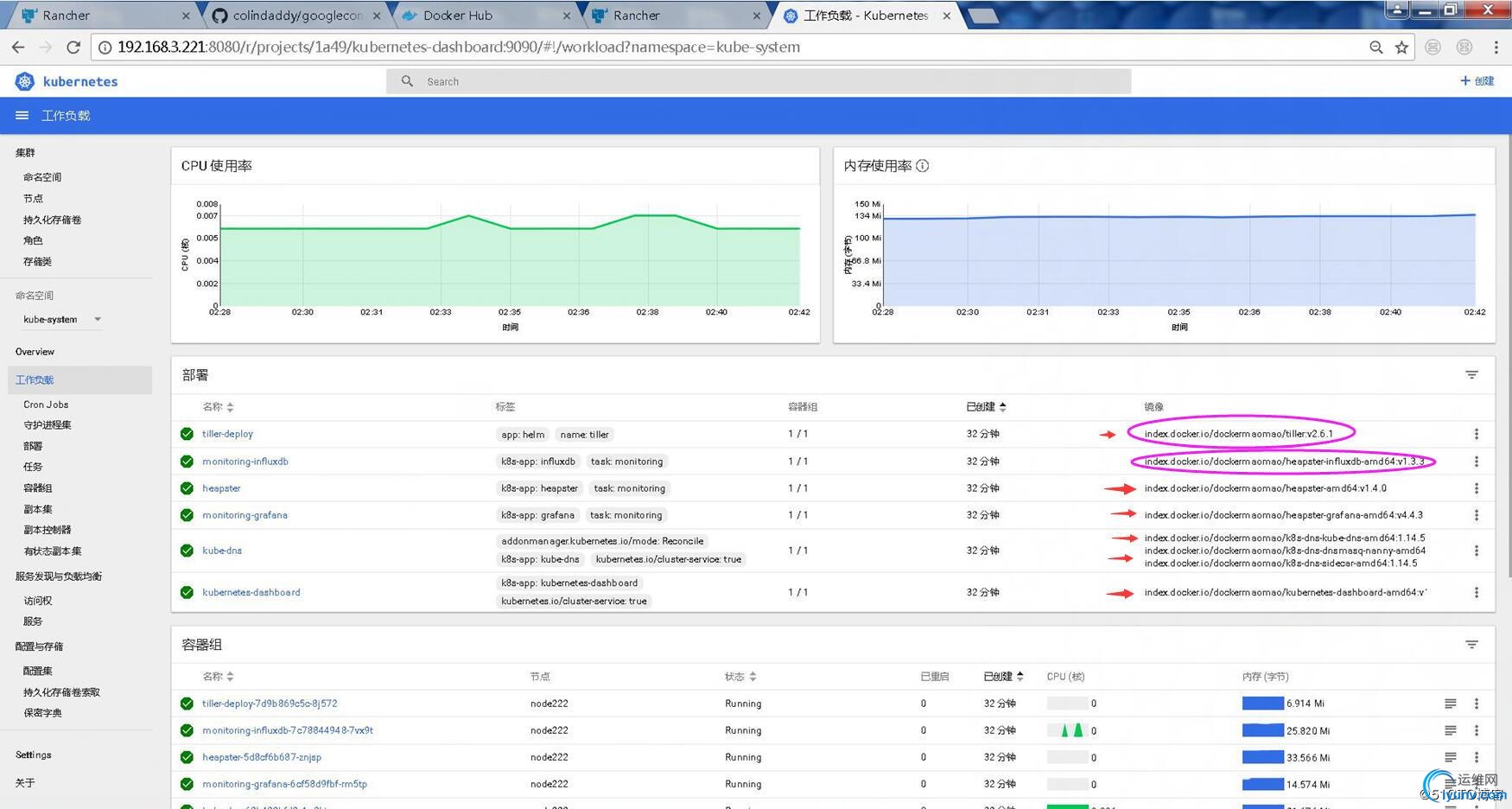Open the kube-dns deployment link
This screenshot has width=1512, height=809.
click(x=222, y=551)
